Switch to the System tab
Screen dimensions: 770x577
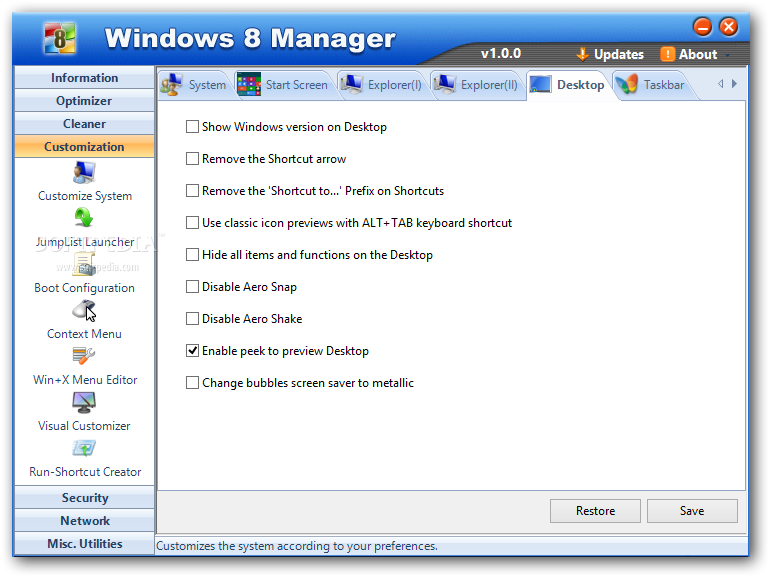point(194,84)
